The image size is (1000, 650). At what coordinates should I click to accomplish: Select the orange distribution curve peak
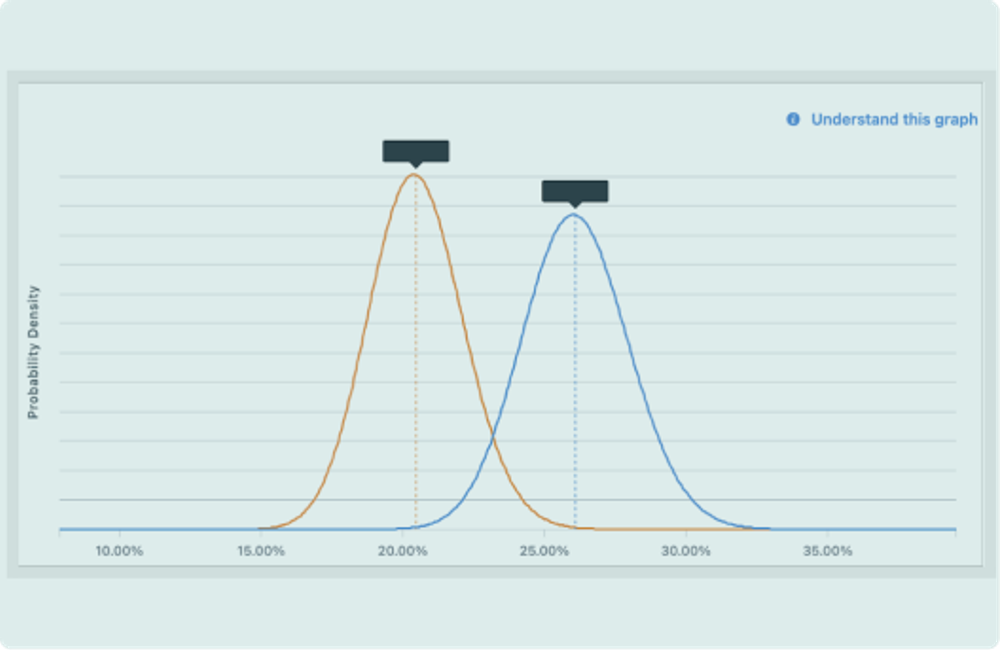[x=415, y=174]
